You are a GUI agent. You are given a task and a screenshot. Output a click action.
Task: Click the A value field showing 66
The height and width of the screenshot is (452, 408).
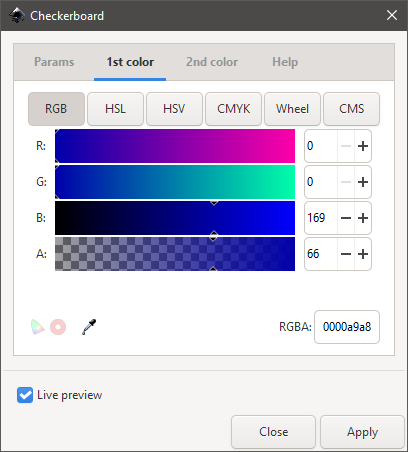coord(321,254)
